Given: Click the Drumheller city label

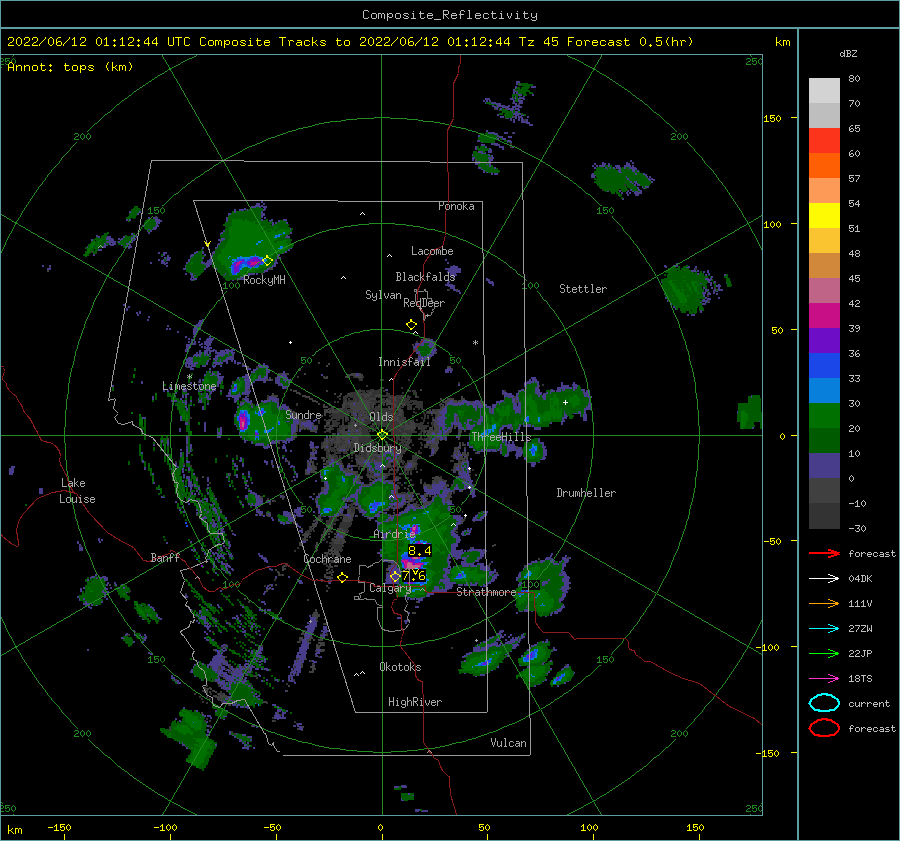Looking at the screenshot, I should pyautogui.click(x=586, y=493).
